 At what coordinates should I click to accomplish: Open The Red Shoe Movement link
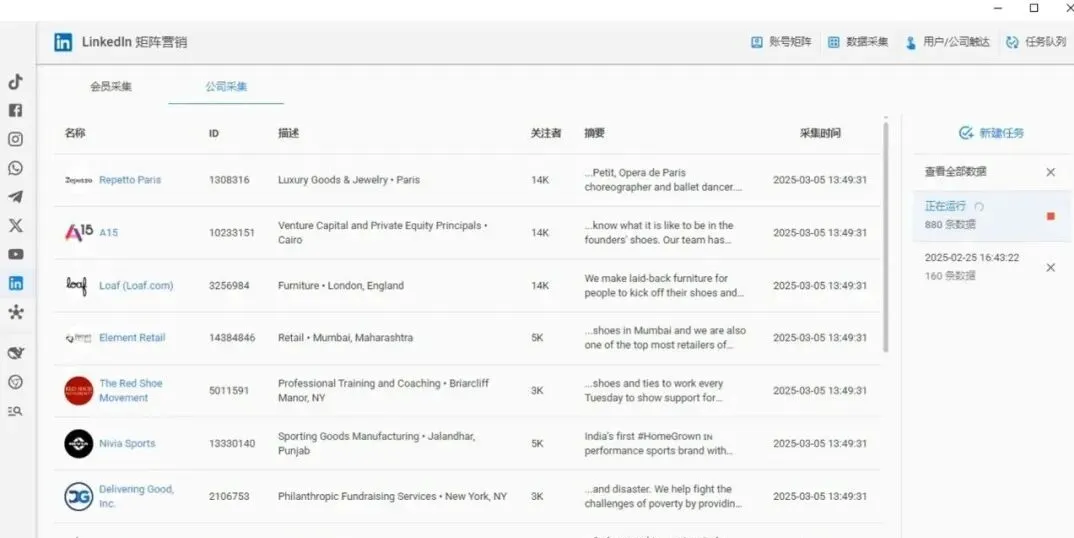click(131, 391)
